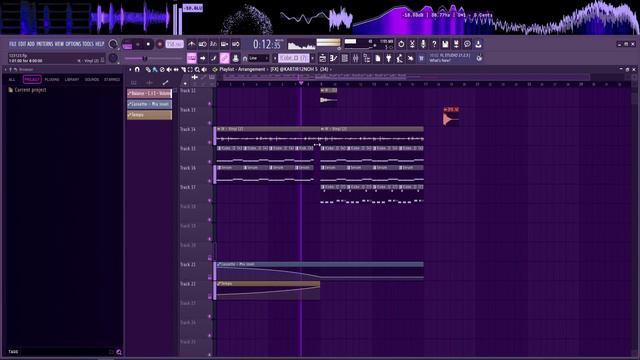This screenshot has width=640, height=360.
Task: Open the channel rack icon
Action: click(x=344, y=58)
